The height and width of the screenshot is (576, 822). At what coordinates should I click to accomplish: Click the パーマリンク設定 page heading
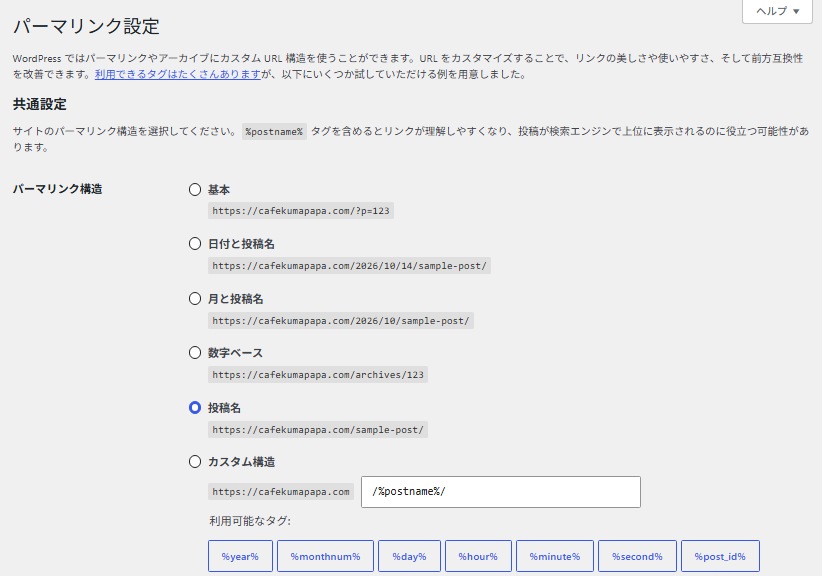tap(86, 26)
